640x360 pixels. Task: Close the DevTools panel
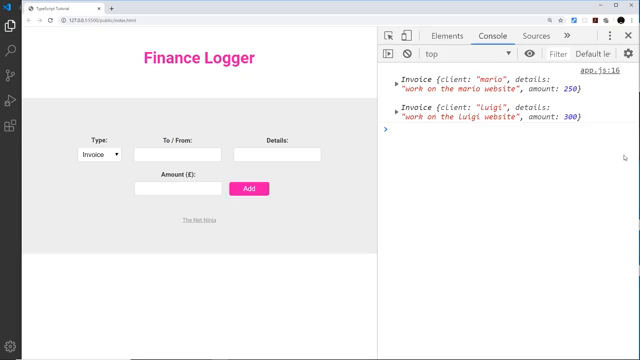pyautogui.click(x=628, y=36)
